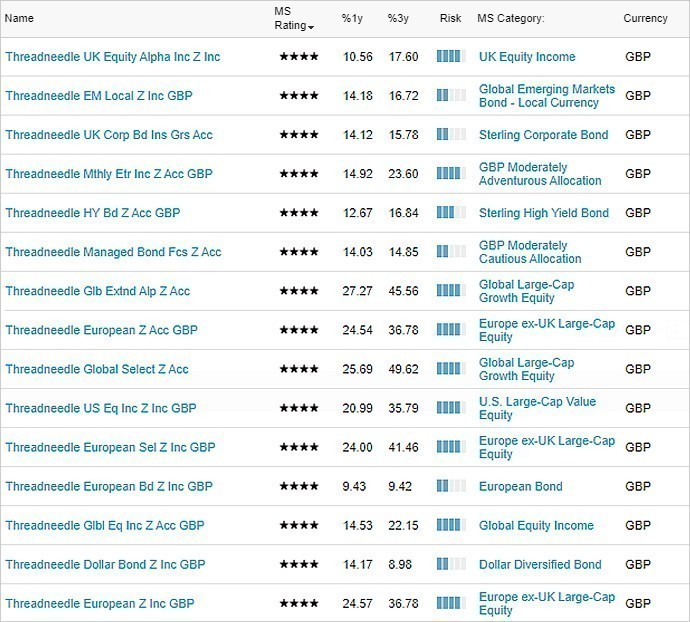
Task: Open Threadneedle European Sel Z Inc GBP
Action: pos(110,447)
